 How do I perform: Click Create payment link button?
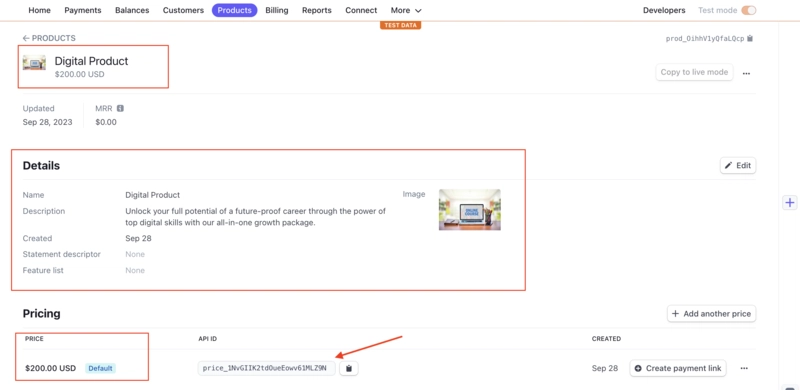(x=678, y=368)
